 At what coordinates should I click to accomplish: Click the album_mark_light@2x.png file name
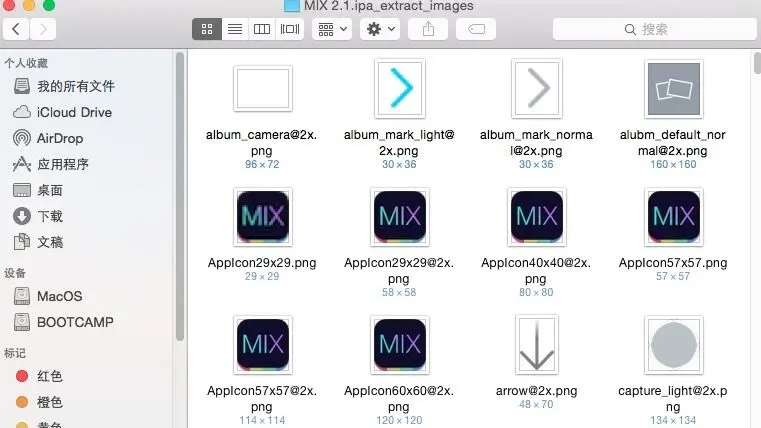pos(399,143)
